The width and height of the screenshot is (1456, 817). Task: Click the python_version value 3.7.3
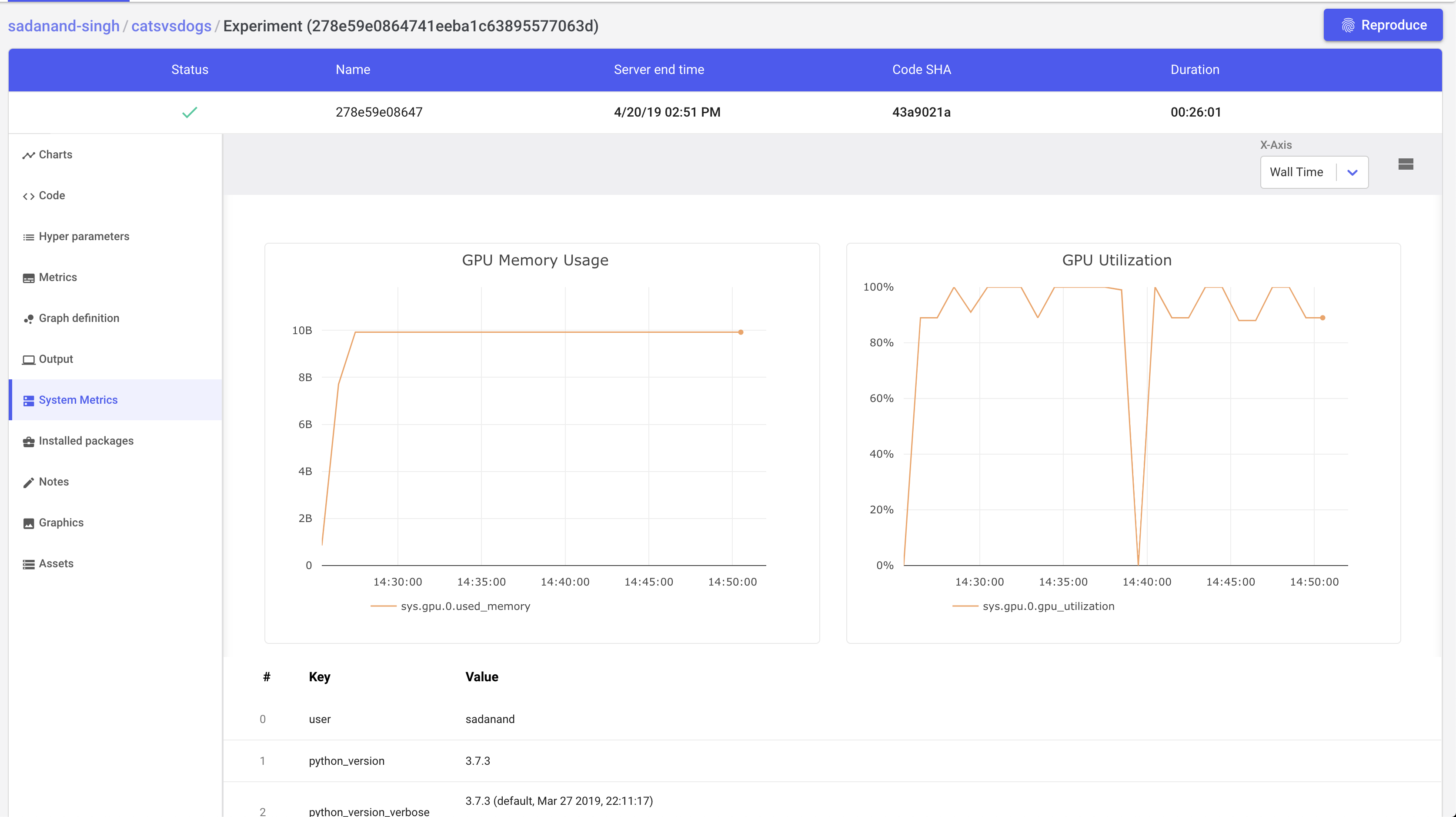tap(478, 761)
